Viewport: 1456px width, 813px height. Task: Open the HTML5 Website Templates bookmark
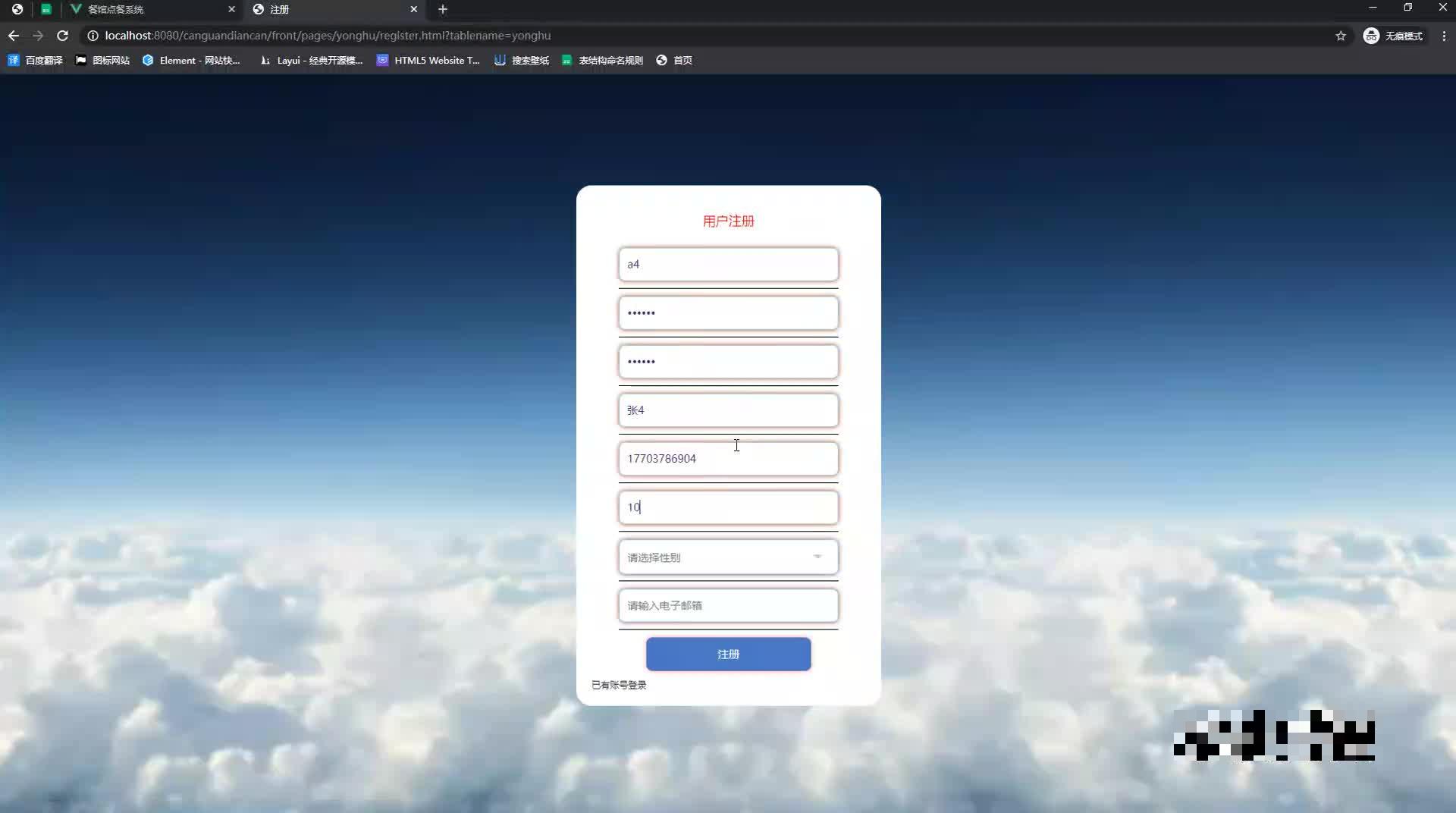[x=428, y=60]
